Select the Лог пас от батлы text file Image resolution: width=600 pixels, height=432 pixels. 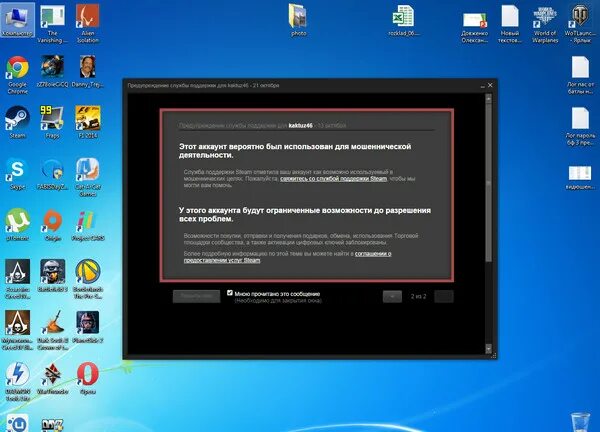[x=580, y=75]
